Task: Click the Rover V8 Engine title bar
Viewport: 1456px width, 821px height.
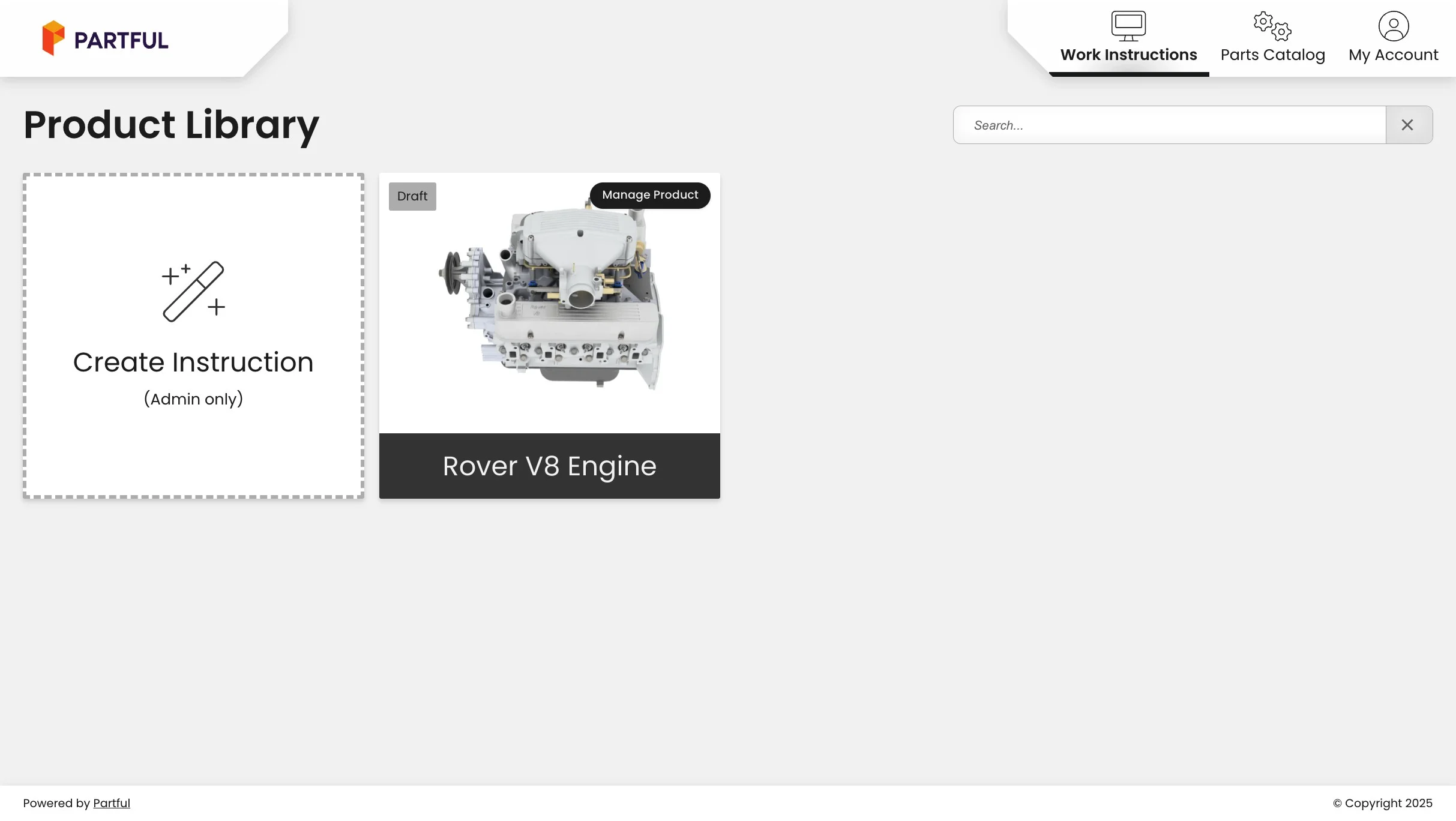Action: 549,466
